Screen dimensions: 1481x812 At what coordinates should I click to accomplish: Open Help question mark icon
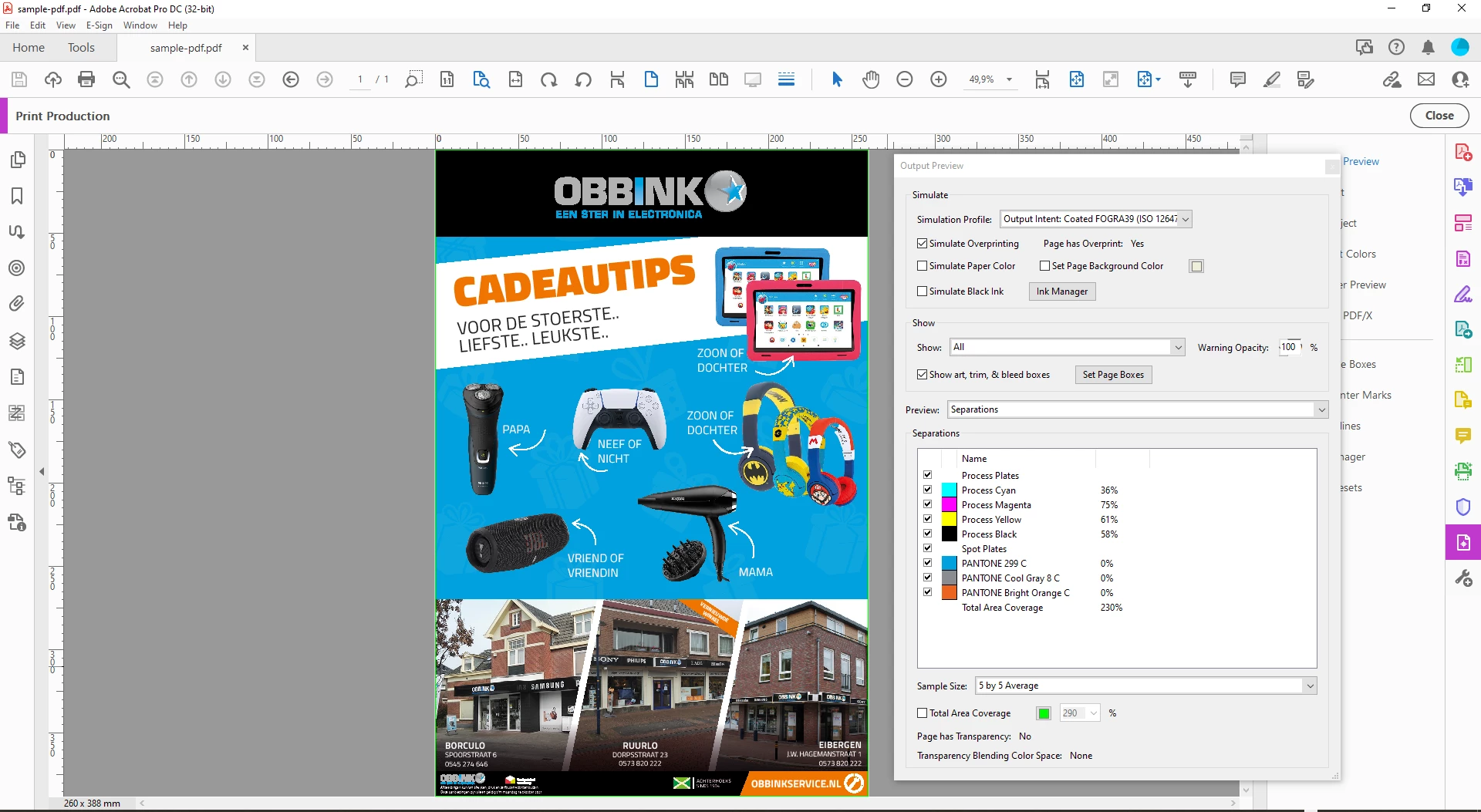click(1396, 48)
